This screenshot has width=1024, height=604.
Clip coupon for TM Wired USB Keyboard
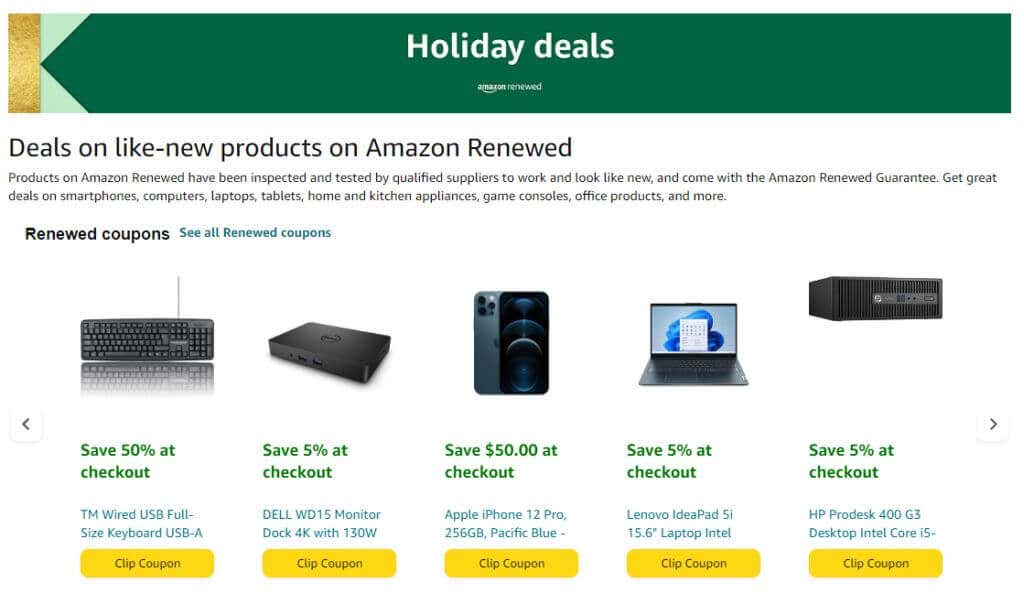(147, 563)
